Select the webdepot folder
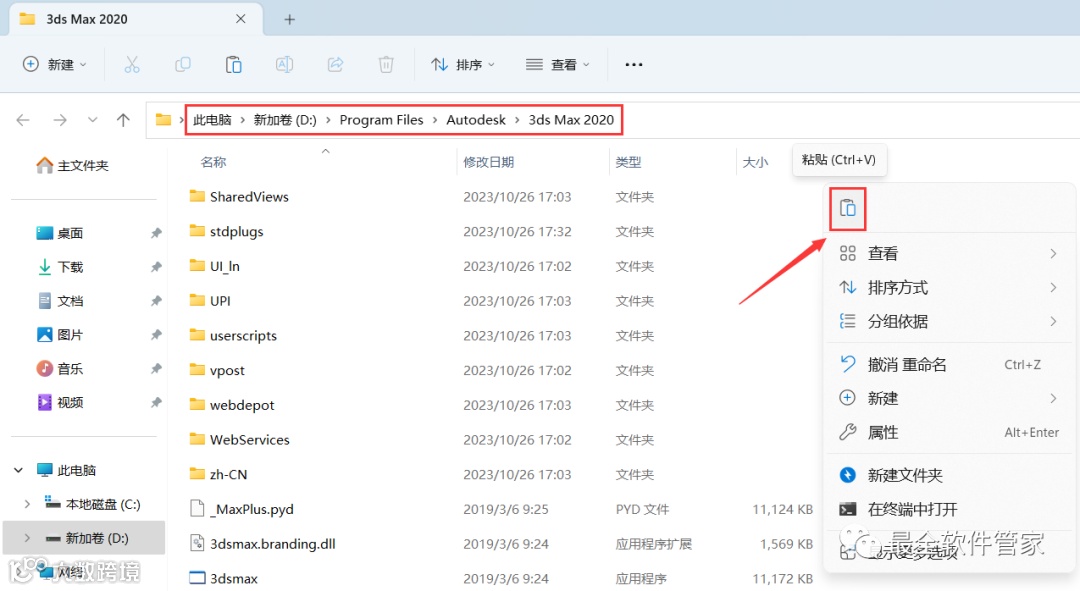 pyautogui.click(x=231, y=405)
